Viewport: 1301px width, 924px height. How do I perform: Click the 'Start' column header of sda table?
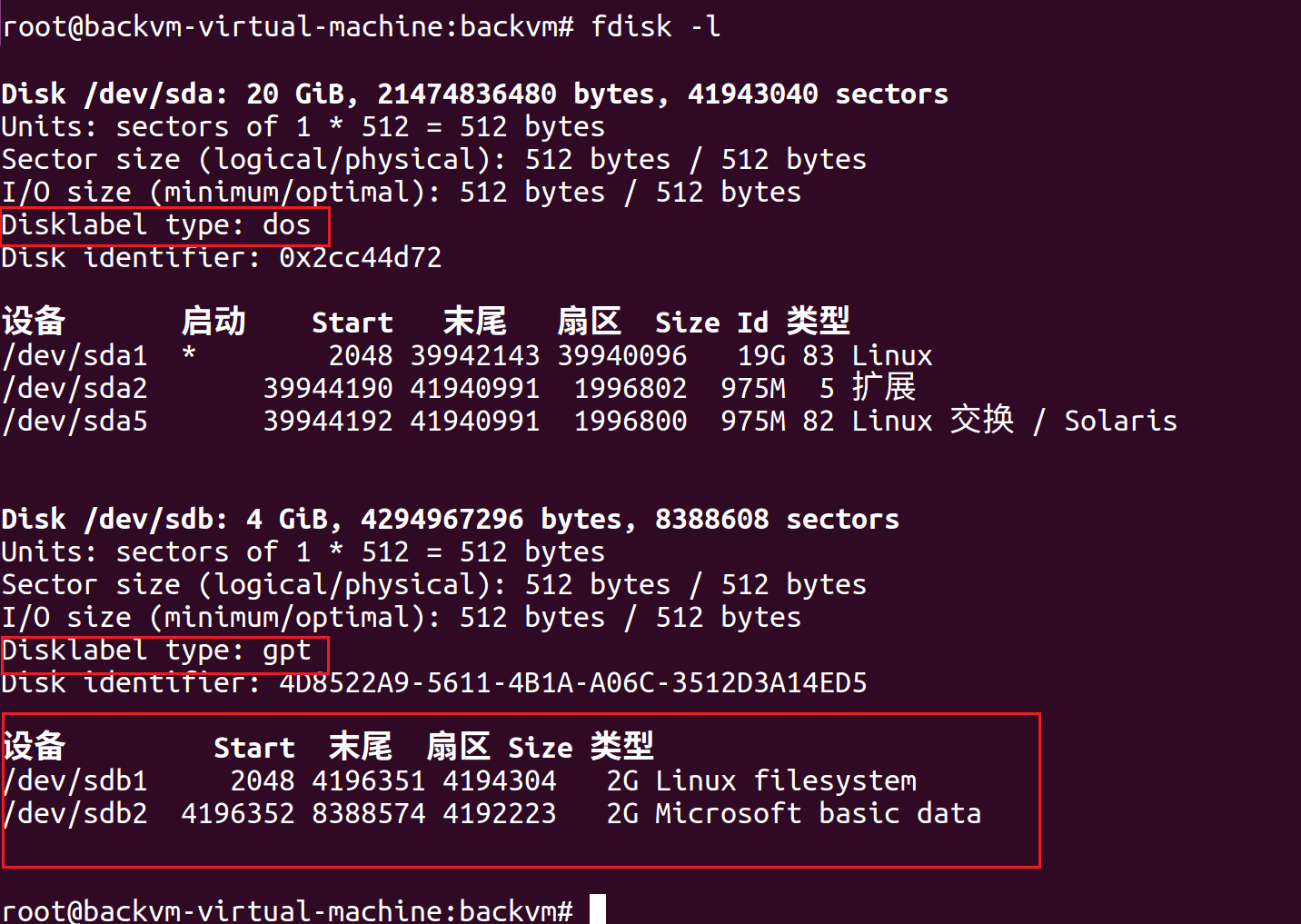tap(353, 322)
